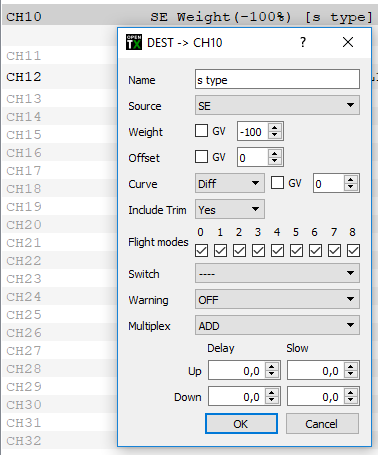Increase the Offset value with up arrow
378x455 pixels.
pyautogui.click(x=275, y=154)
